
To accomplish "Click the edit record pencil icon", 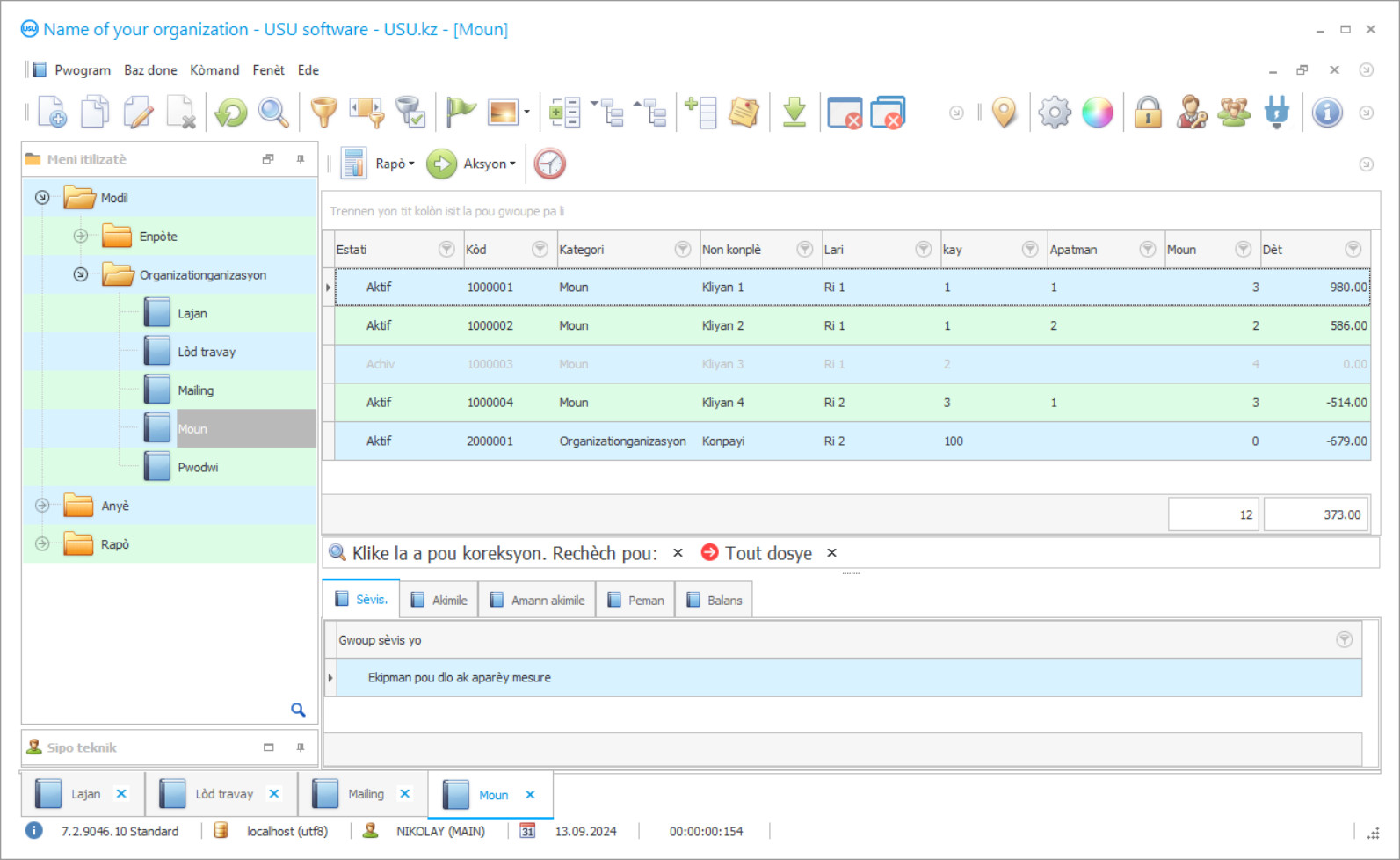I will click(138, 113).
